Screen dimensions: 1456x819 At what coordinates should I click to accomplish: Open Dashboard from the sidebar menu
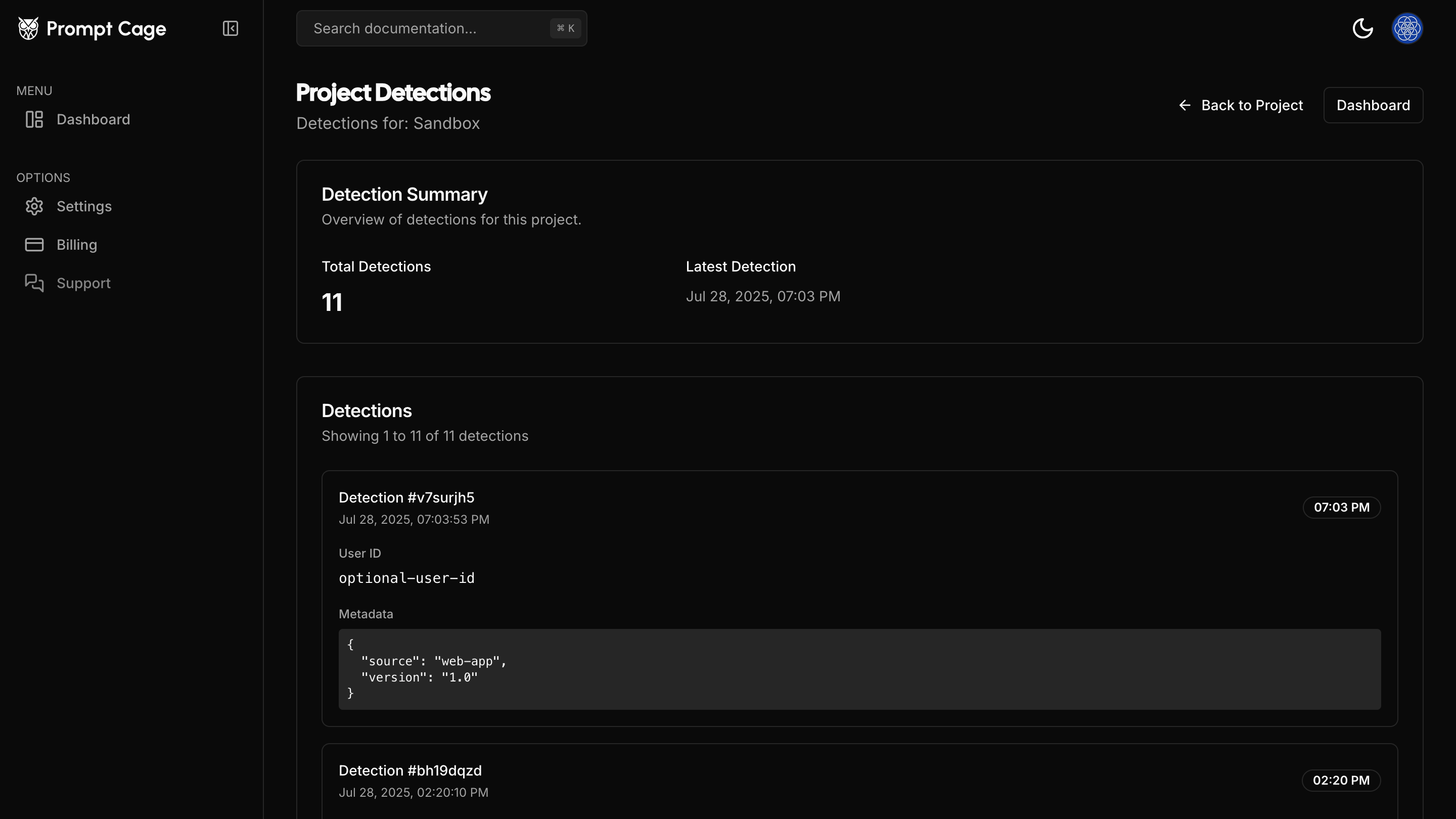(93, 119)
